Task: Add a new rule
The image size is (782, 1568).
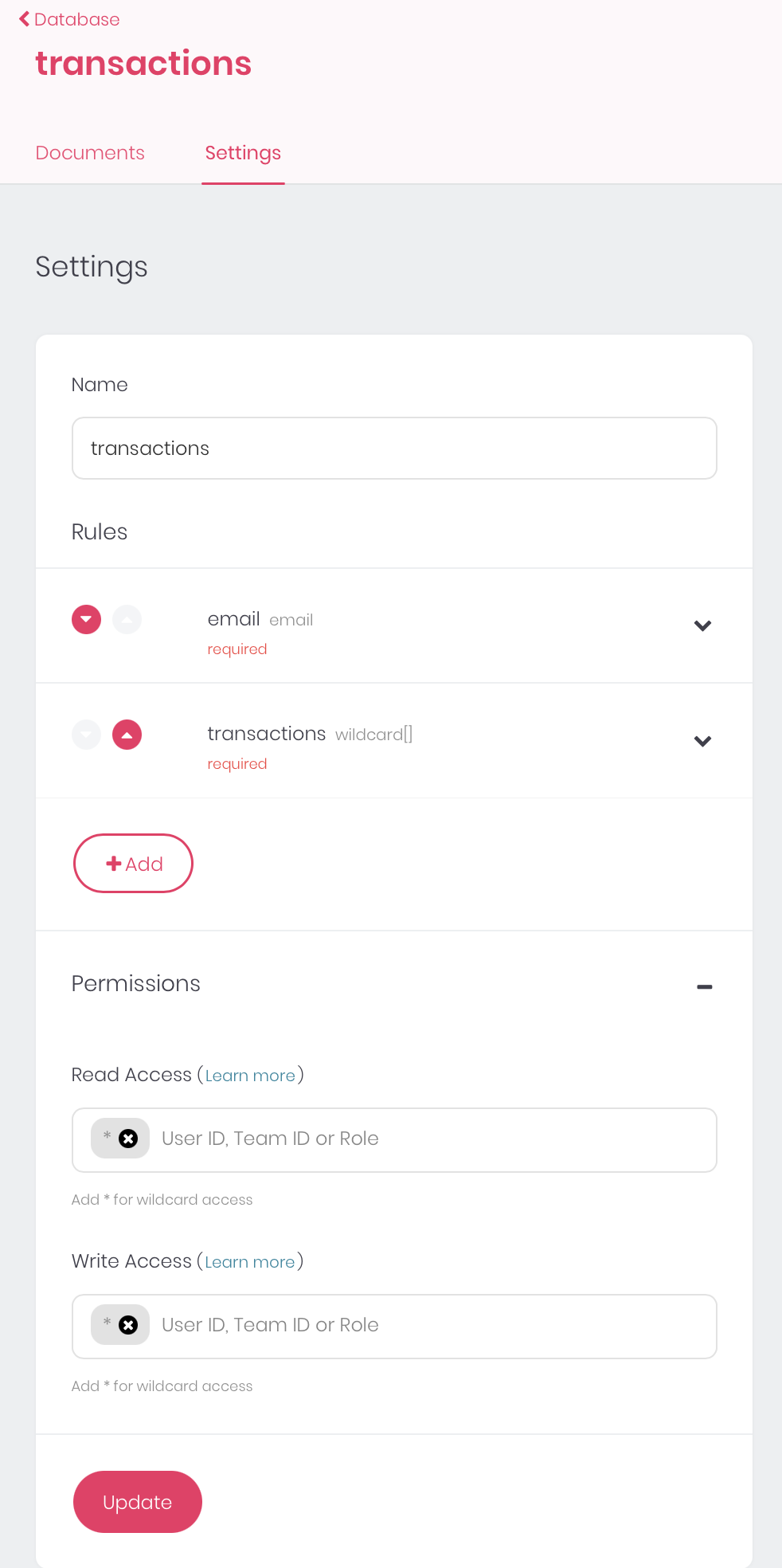Action: pos(133,864)
